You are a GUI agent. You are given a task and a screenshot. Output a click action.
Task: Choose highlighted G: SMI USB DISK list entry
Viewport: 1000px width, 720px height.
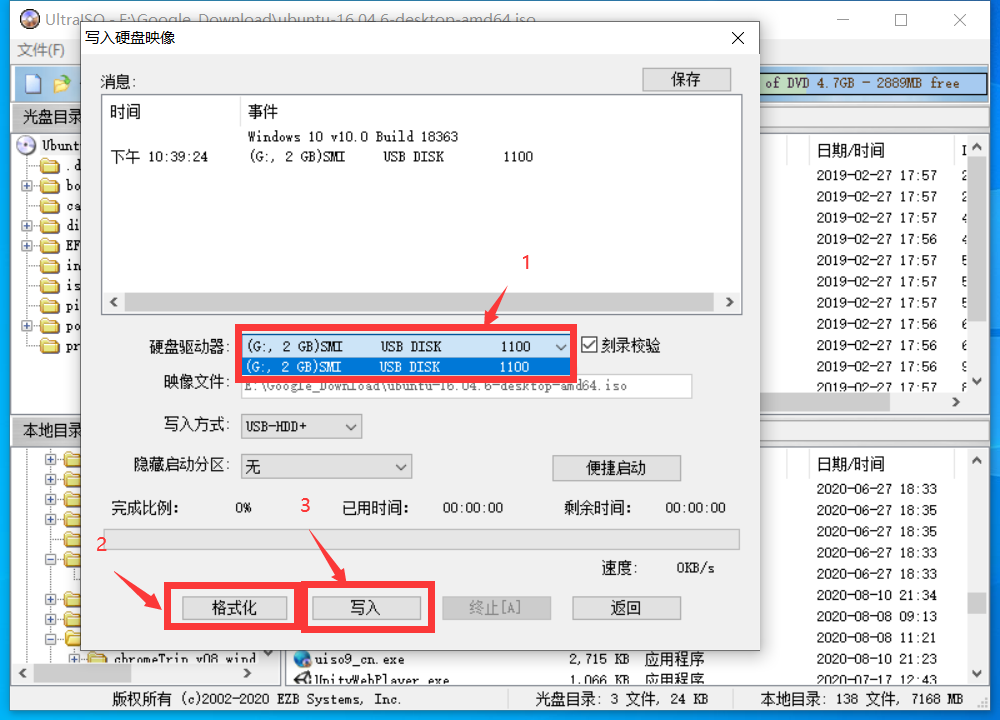coord(406,367)
